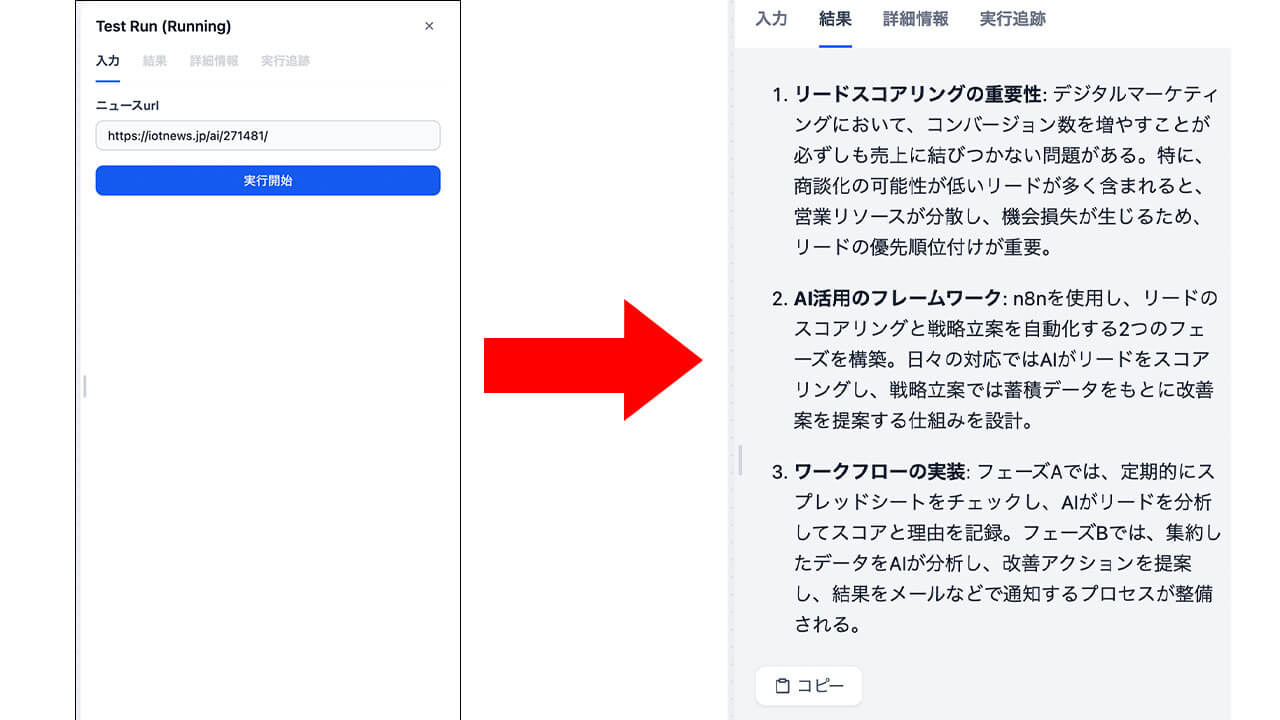The width and height of the screenshot is (1280, 720).
Task: Switch to 実行追跡 tab in right results panel
Action: [x=1013, y=18]
